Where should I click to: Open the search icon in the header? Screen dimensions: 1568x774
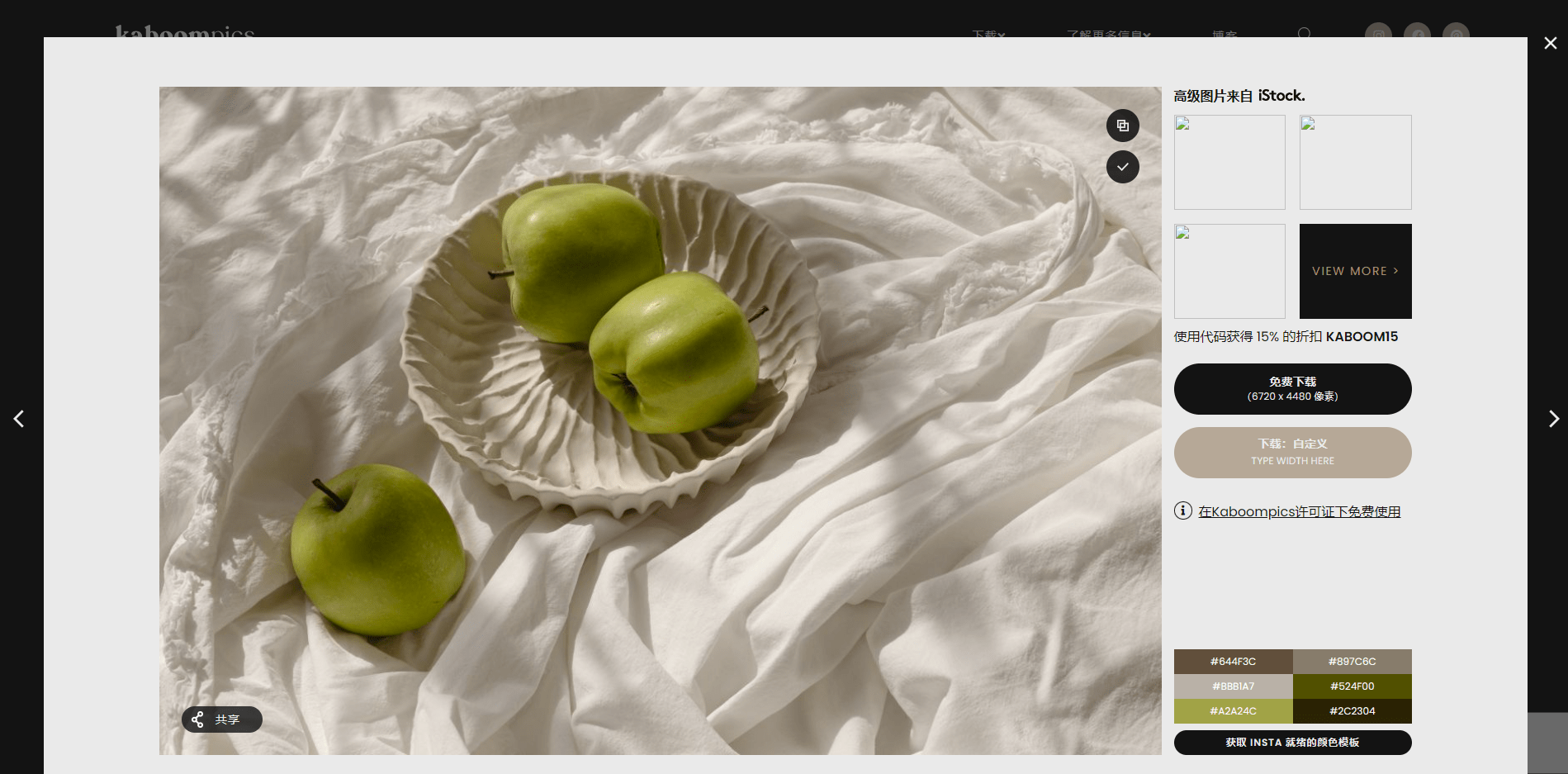(x=1304, y=34)
